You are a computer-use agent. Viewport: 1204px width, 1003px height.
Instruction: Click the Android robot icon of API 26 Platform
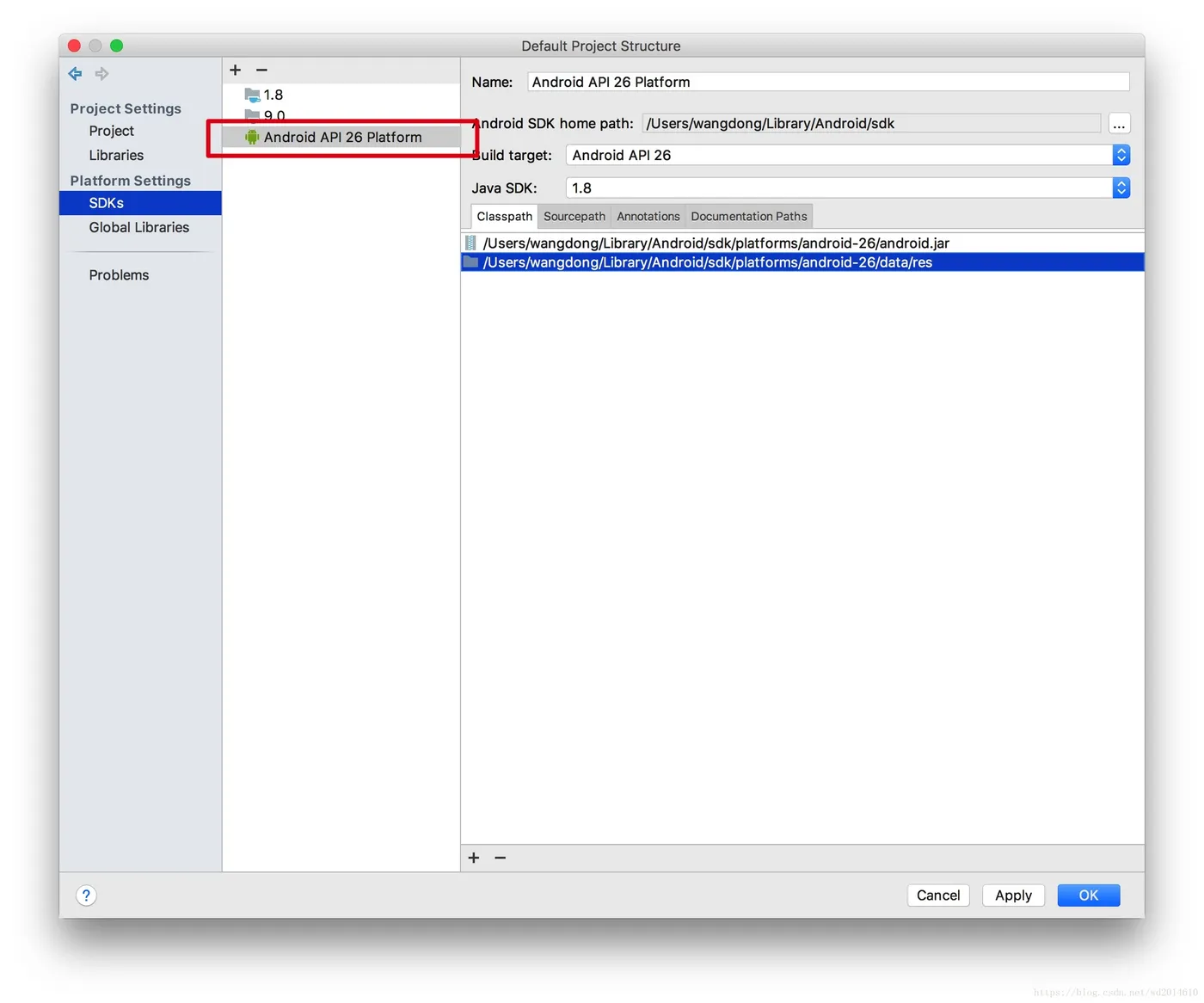tap(252, 137)
